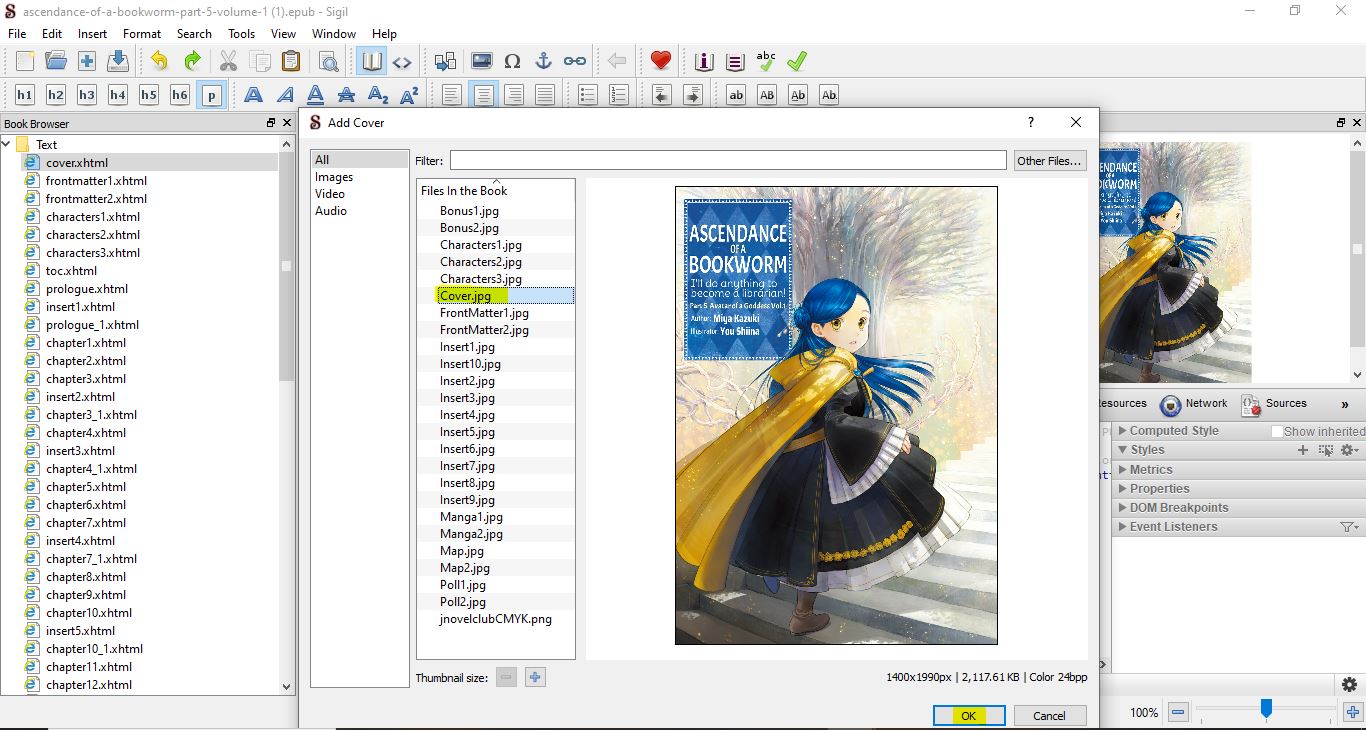The image size is (1366, 730).
Task: Click the Donate heart icon
Action: pyautogui.click(x=660, y=61)
